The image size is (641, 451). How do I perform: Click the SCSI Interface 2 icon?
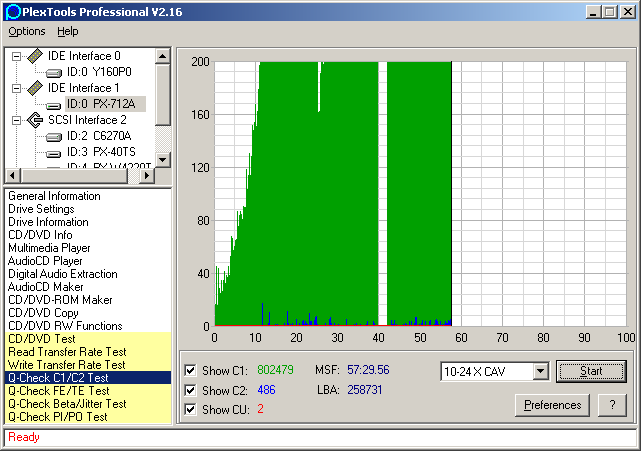(35, 120)
